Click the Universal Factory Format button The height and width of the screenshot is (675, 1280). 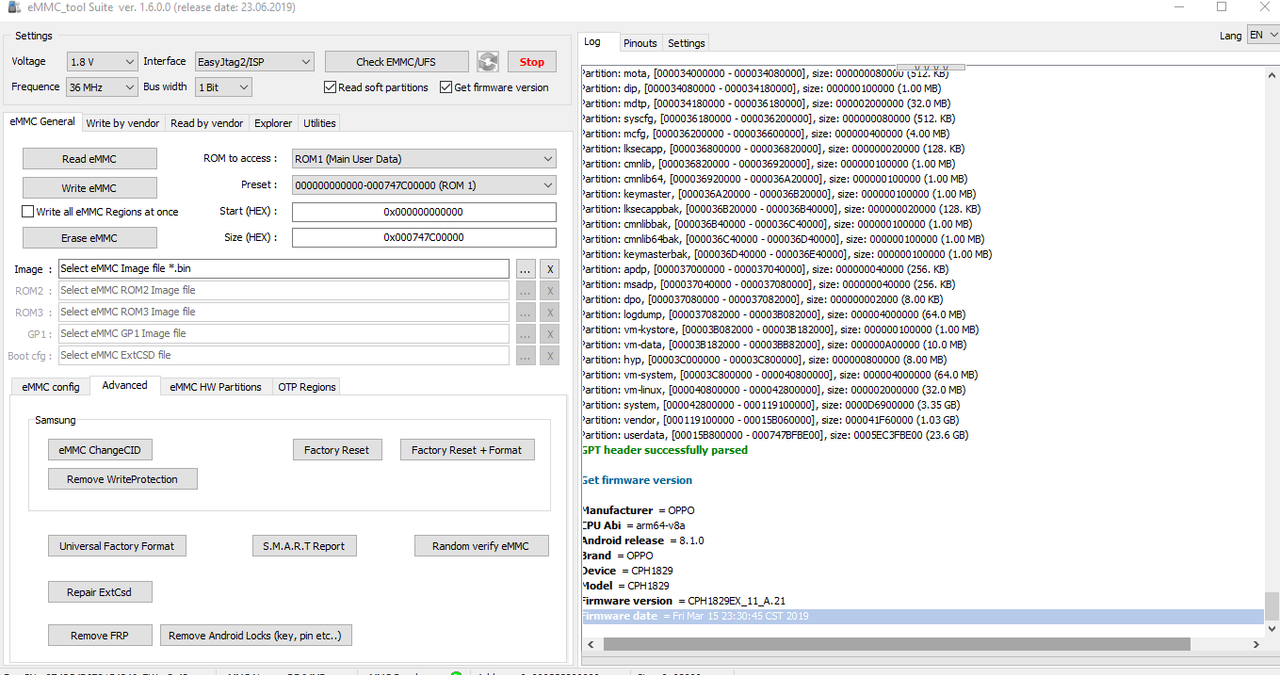click(x=117, y=546)
